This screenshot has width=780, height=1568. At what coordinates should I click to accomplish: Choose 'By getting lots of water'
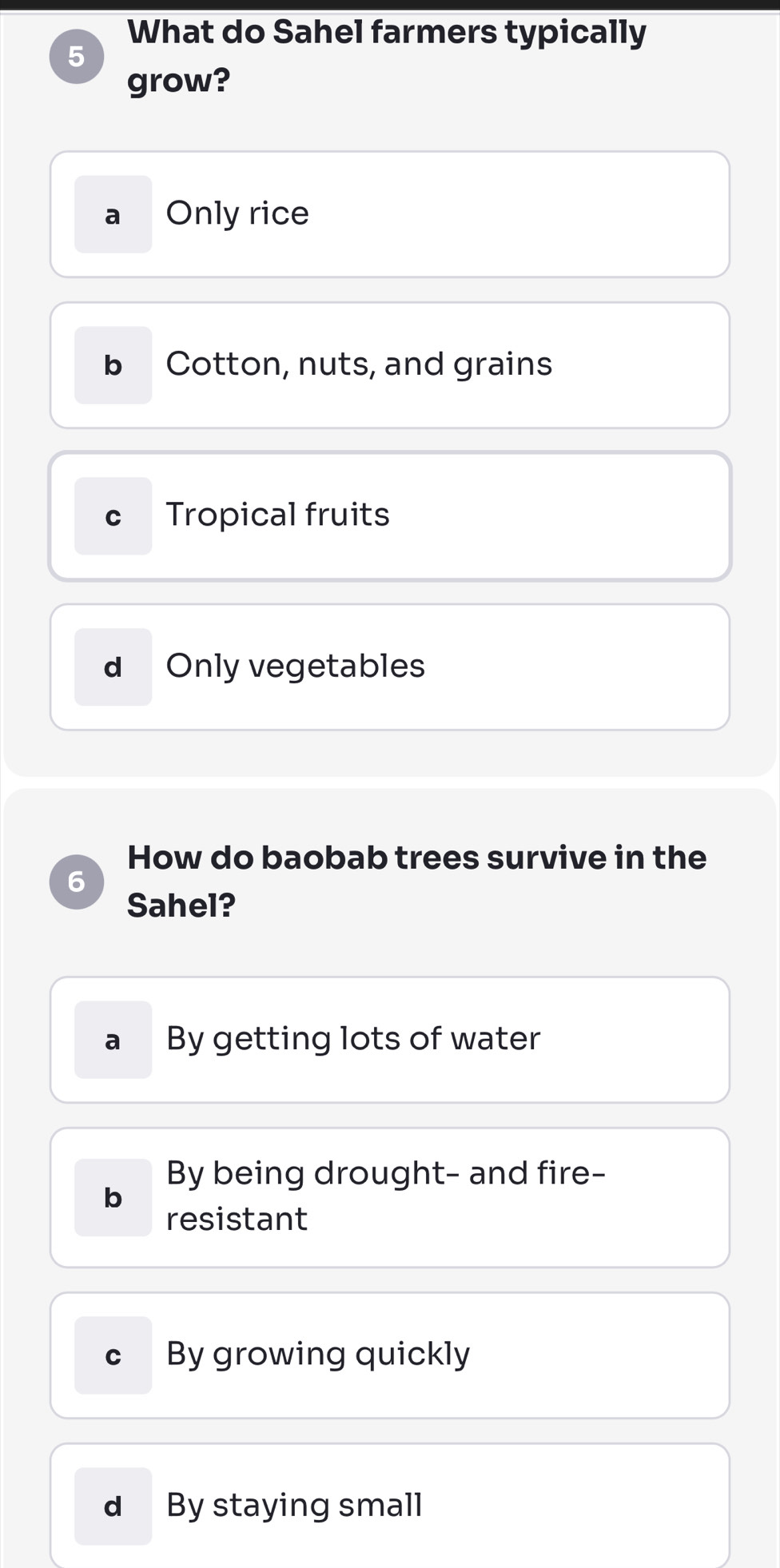tap(389, 1040)
